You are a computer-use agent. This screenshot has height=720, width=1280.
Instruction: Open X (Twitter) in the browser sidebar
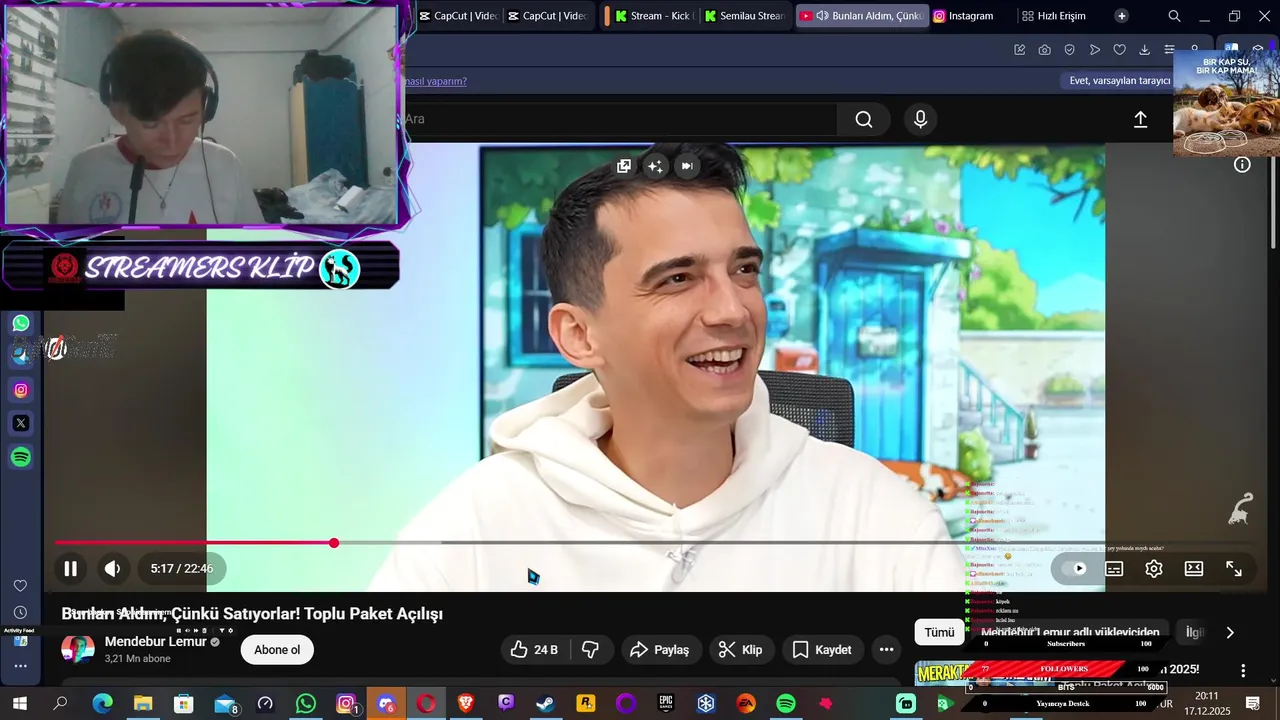pyautogui.click(x=21, y=423)
